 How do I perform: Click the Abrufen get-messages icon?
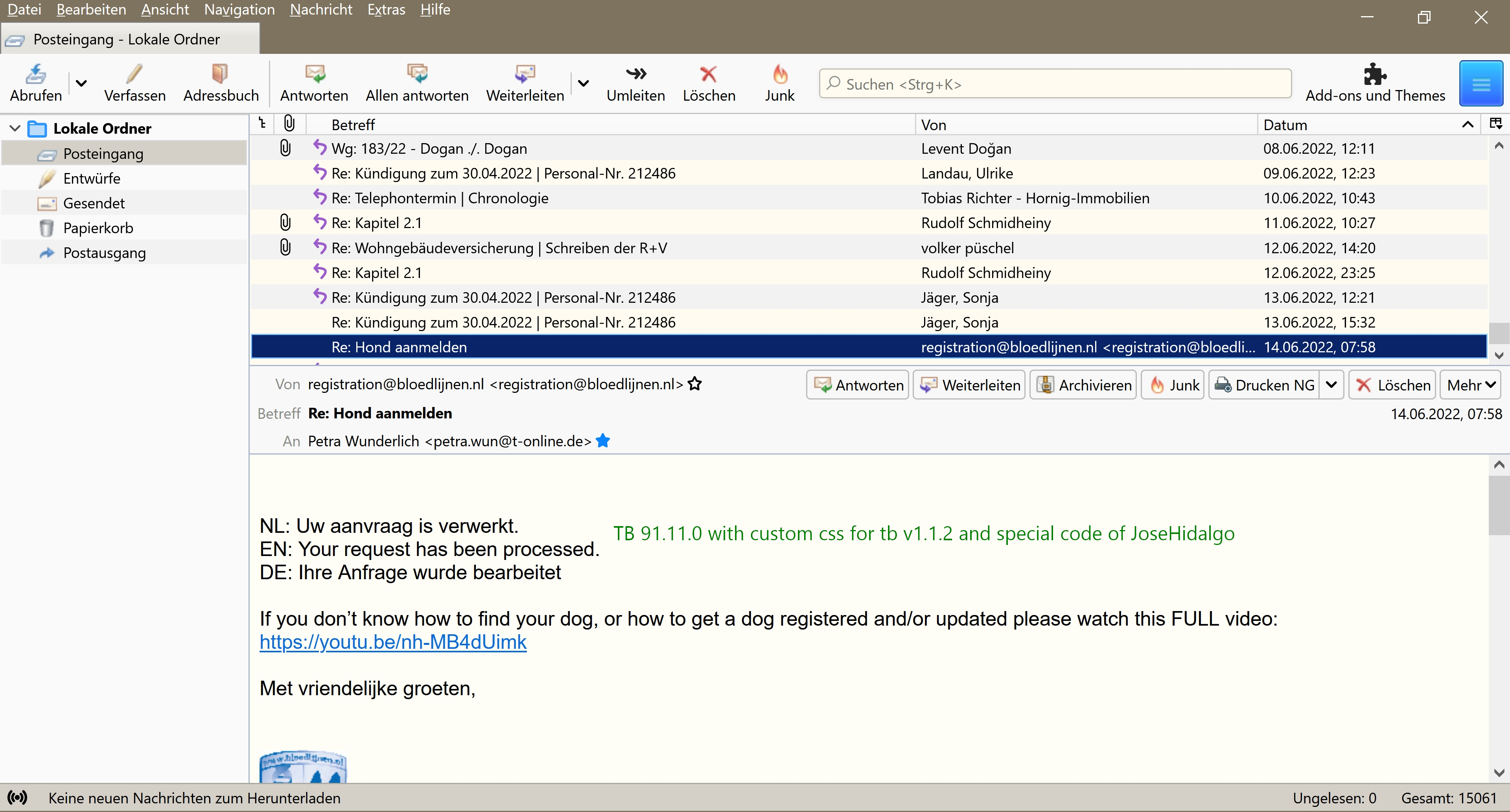tap(36, 74)
